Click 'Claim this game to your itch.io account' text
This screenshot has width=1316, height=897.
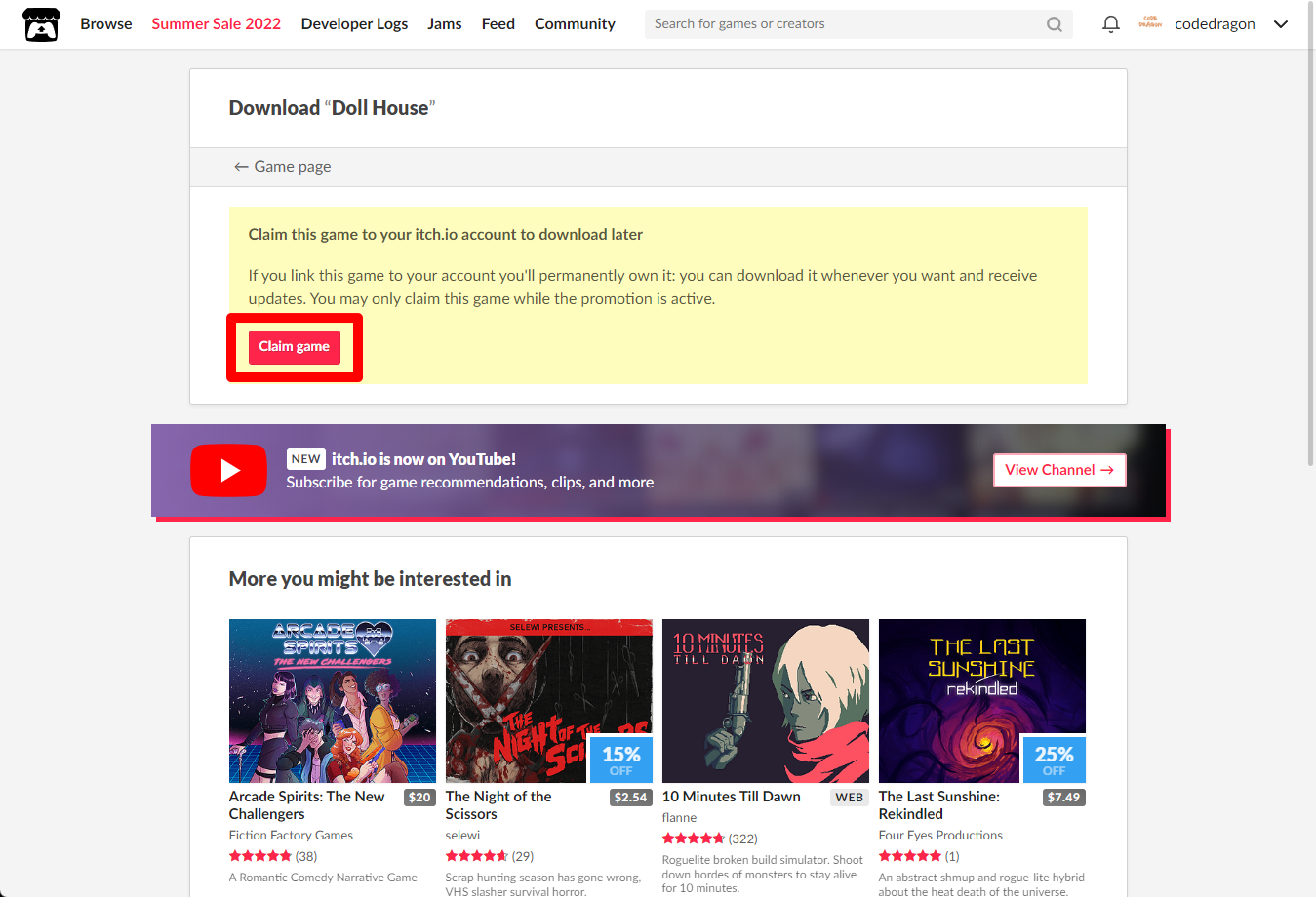tap(445, 235)
